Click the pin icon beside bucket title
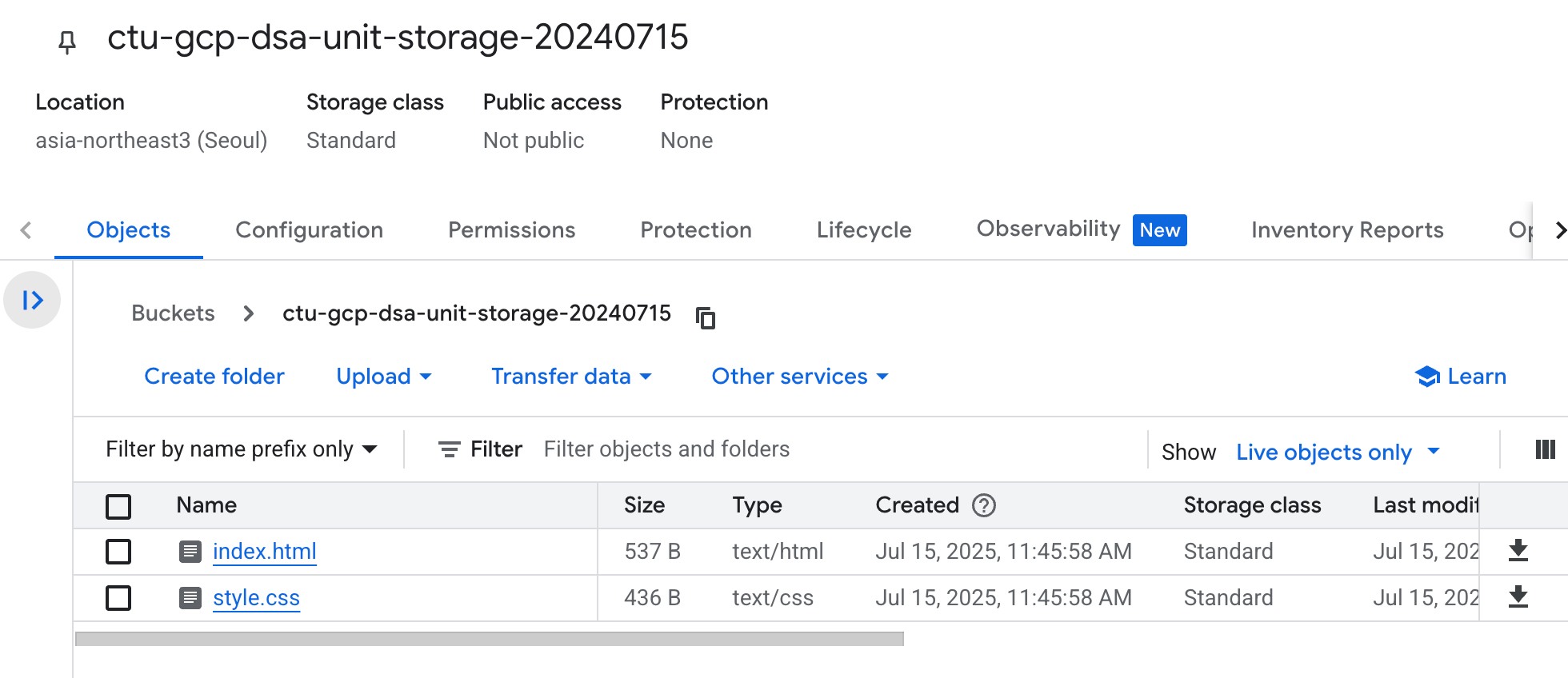This screenshot has height=678, width=1568. click(67, 41)
